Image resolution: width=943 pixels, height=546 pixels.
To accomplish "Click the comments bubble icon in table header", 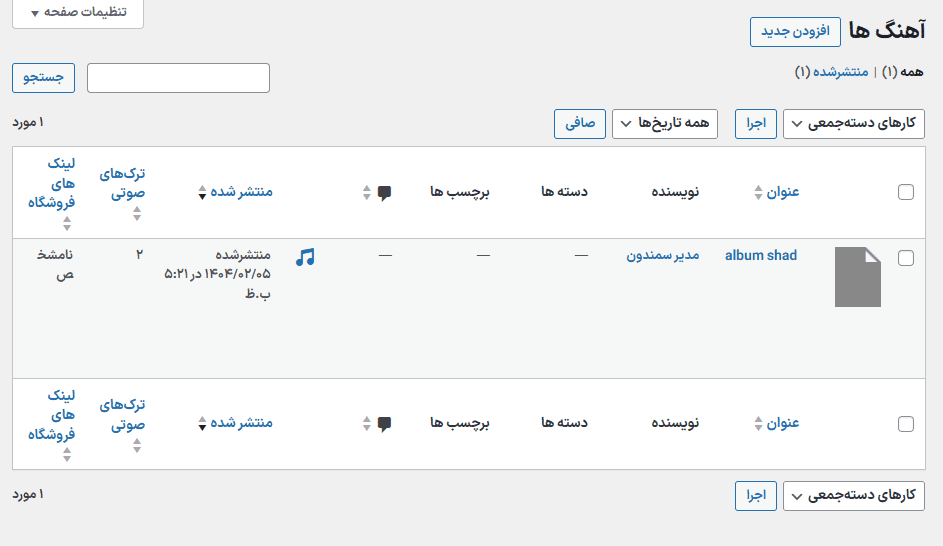I will [384, 192].
